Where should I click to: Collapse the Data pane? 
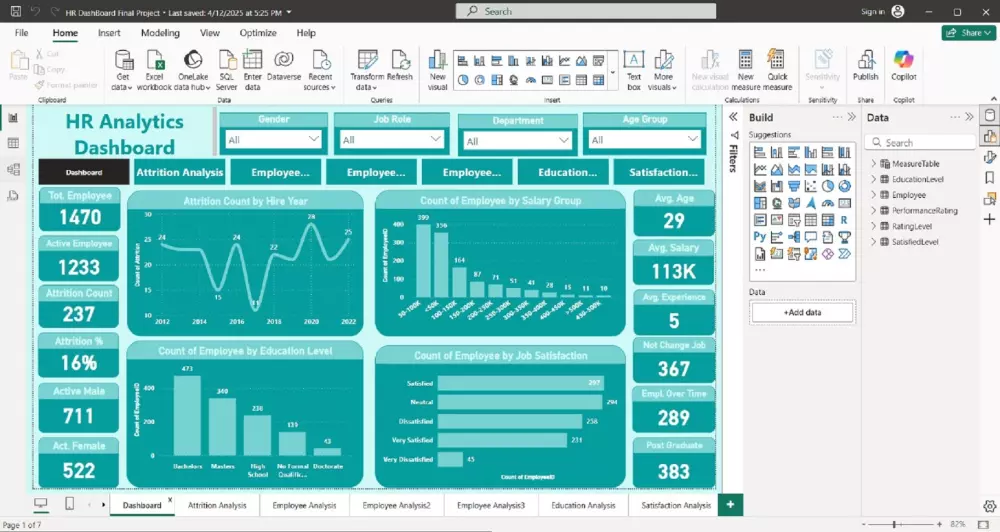(x=969, y=117)
